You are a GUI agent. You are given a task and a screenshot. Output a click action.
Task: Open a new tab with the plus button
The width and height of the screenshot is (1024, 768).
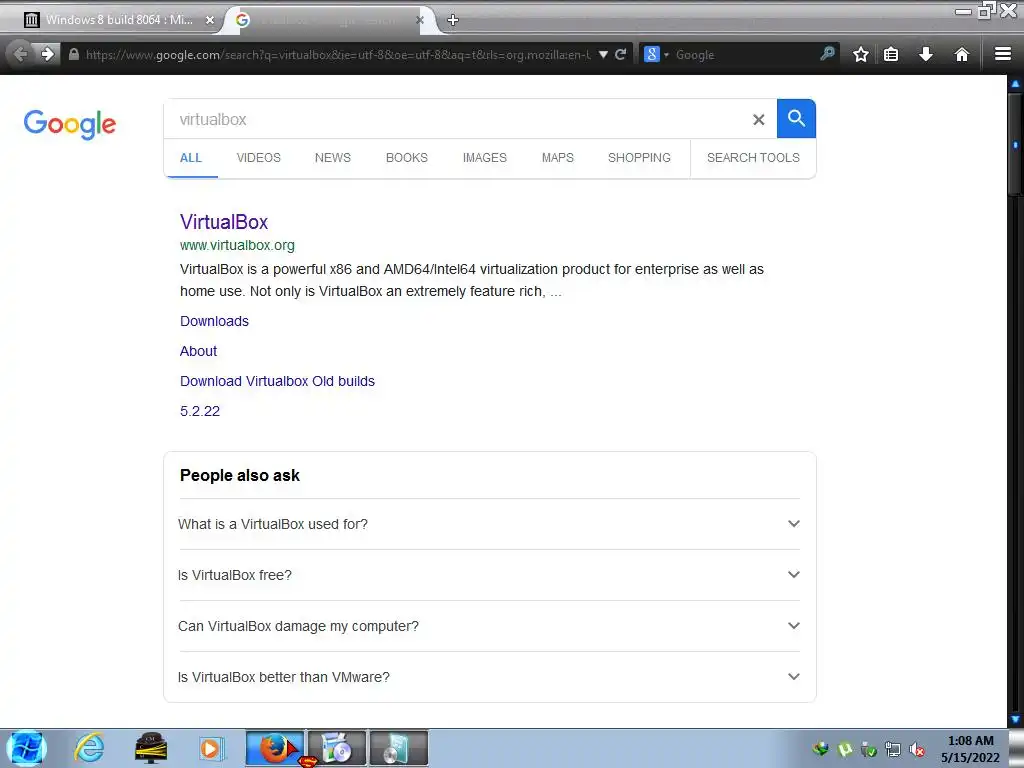[x=453, y=20]
